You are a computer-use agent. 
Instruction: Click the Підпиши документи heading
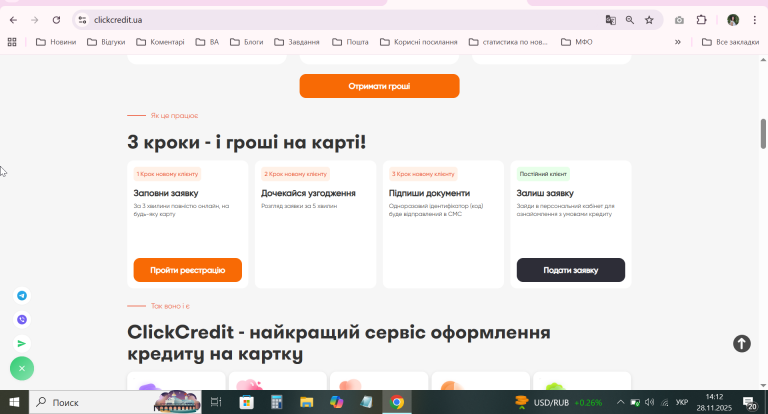point(430,193)
